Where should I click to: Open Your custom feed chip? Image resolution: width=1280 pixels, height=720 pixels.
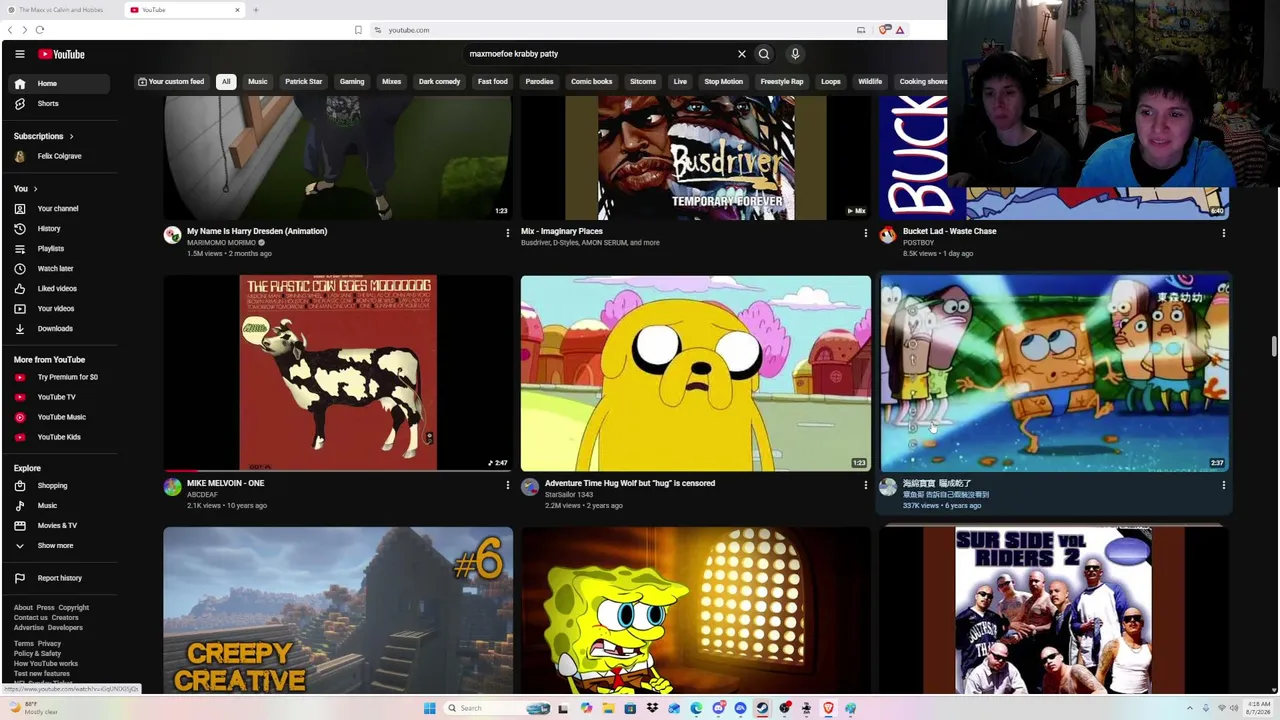click(x=171, y=82)
